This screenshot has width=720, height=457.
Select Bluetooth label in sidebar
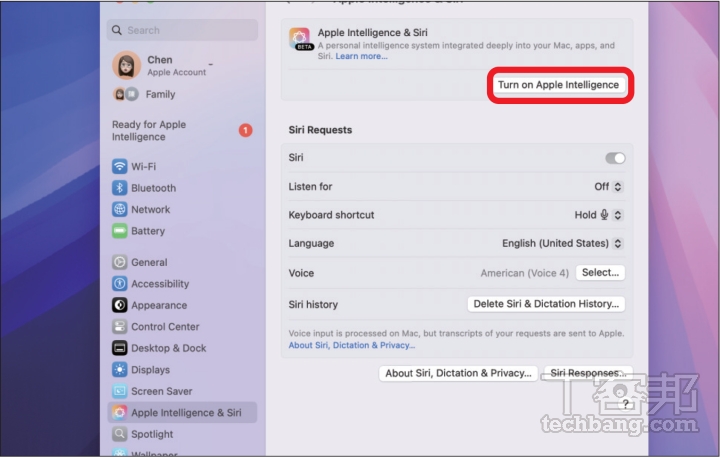(x=153, y=188)
